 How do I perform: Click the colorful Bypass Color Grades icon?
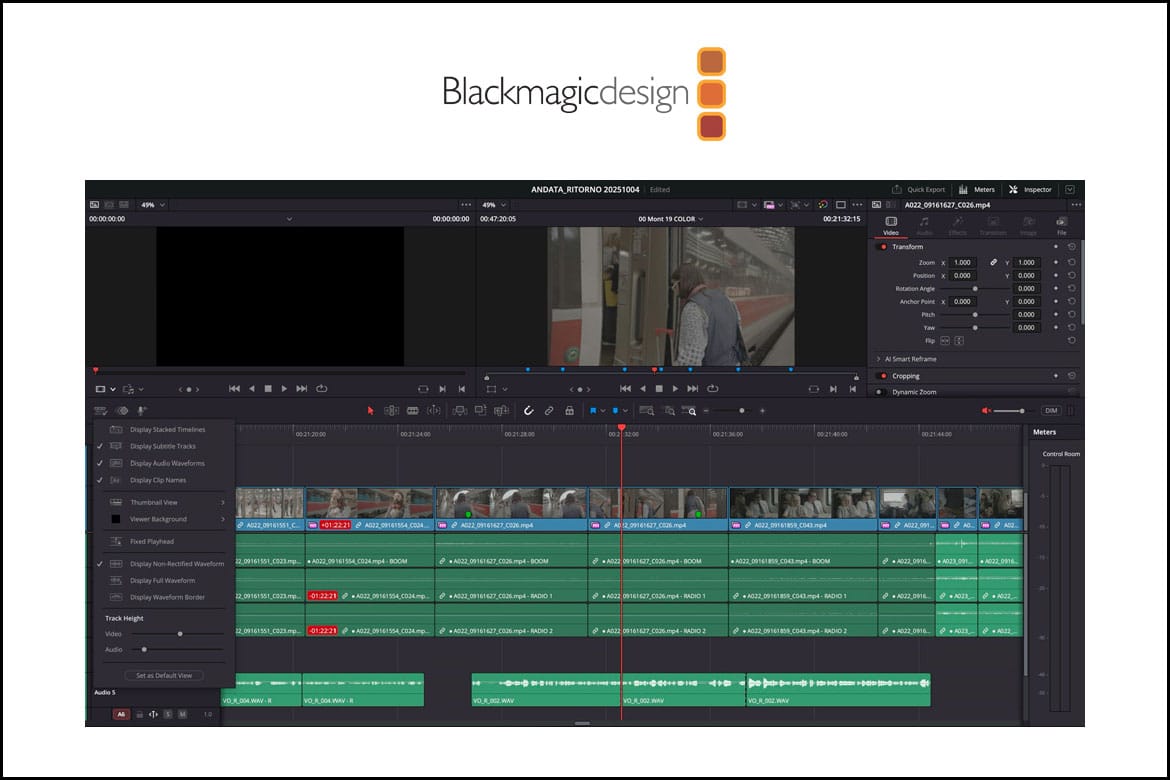coord(822,205)
